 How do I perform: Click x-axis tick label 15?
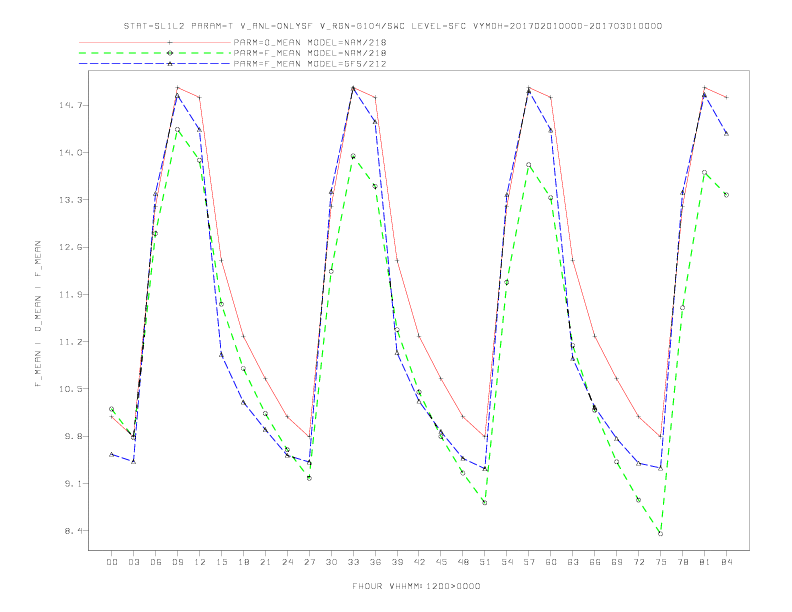(221, 562)
